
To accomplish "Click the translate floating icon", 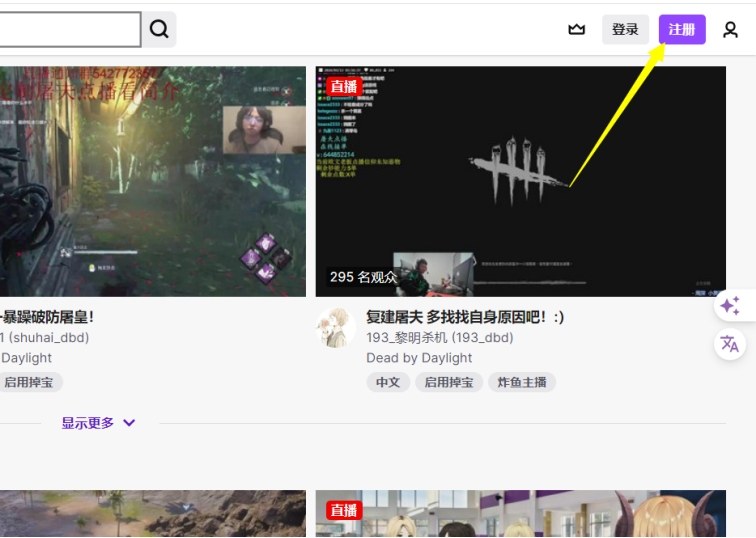I will (730, 344).
